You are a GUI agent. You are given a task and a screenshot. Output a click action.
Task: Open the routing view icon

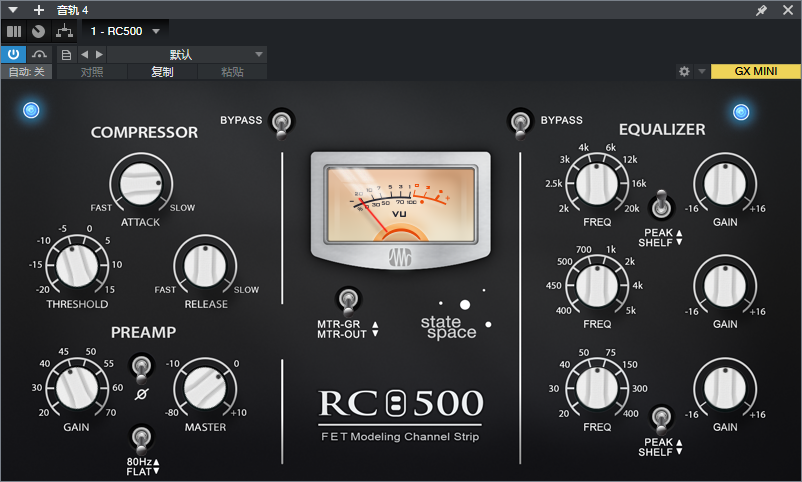coord(64,32)
